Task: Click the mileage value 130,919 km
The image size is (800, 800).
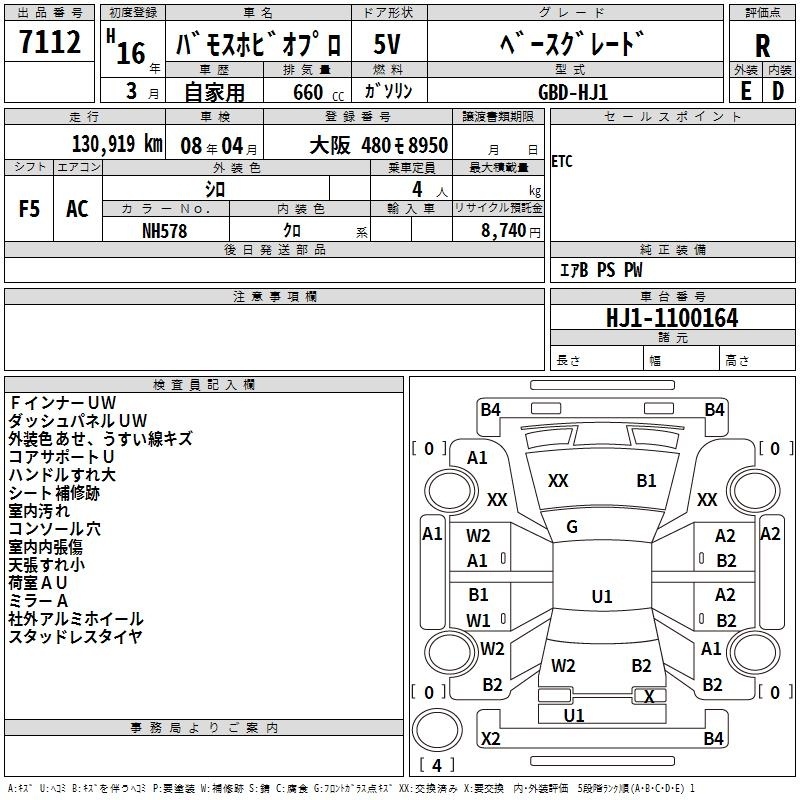Action: [116, 145]
